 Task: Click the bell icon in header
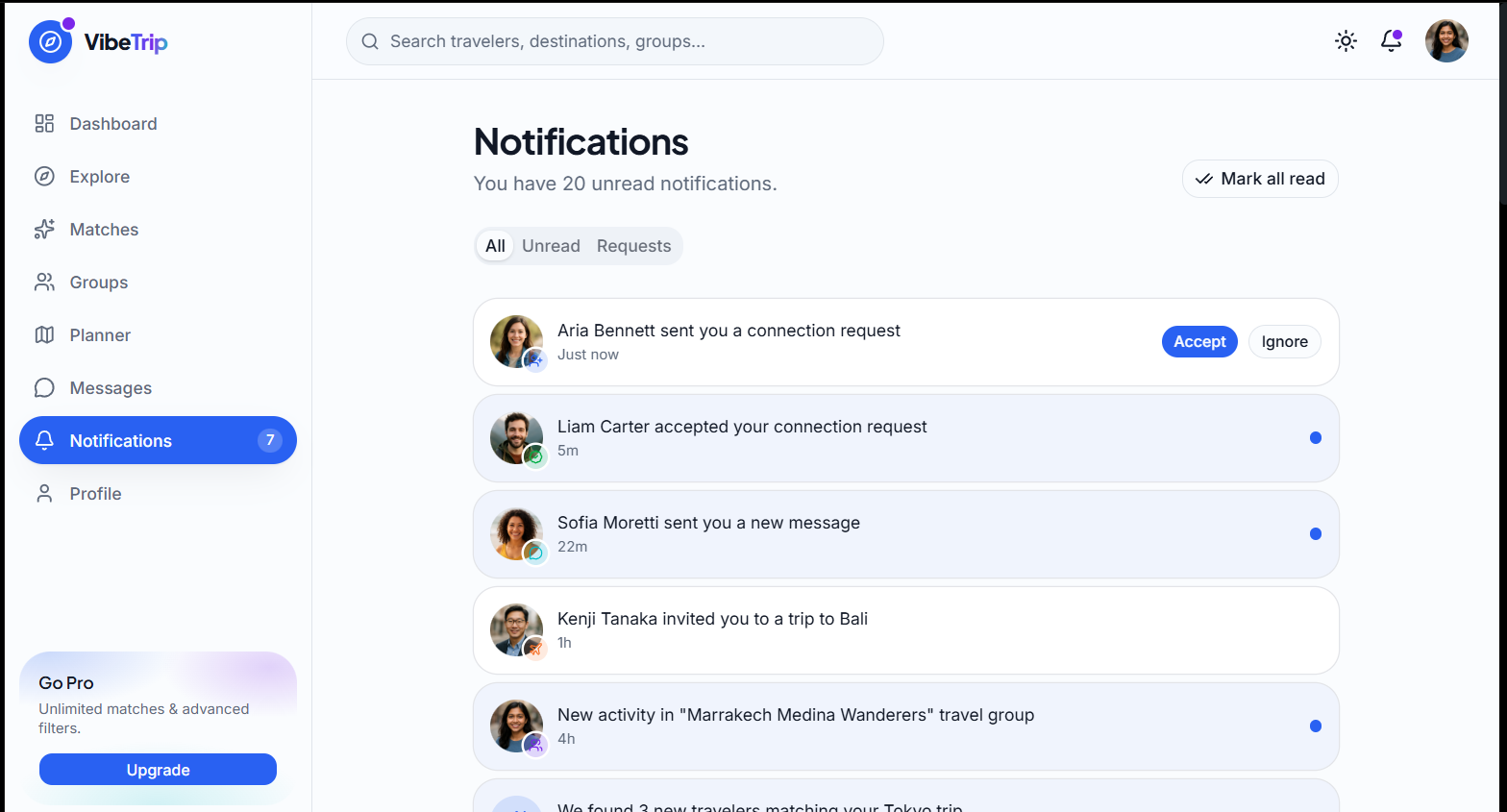tap(1391, 40)
